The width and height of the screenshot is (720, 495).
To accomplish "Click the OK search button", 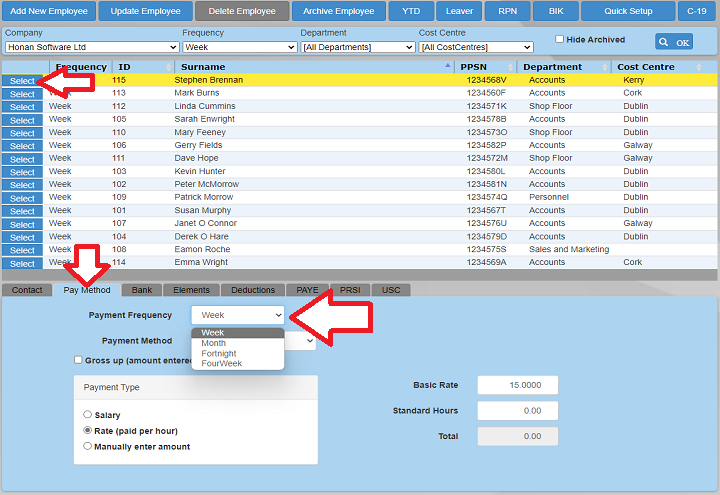I will pyautogui.click(x=674, y=42).
